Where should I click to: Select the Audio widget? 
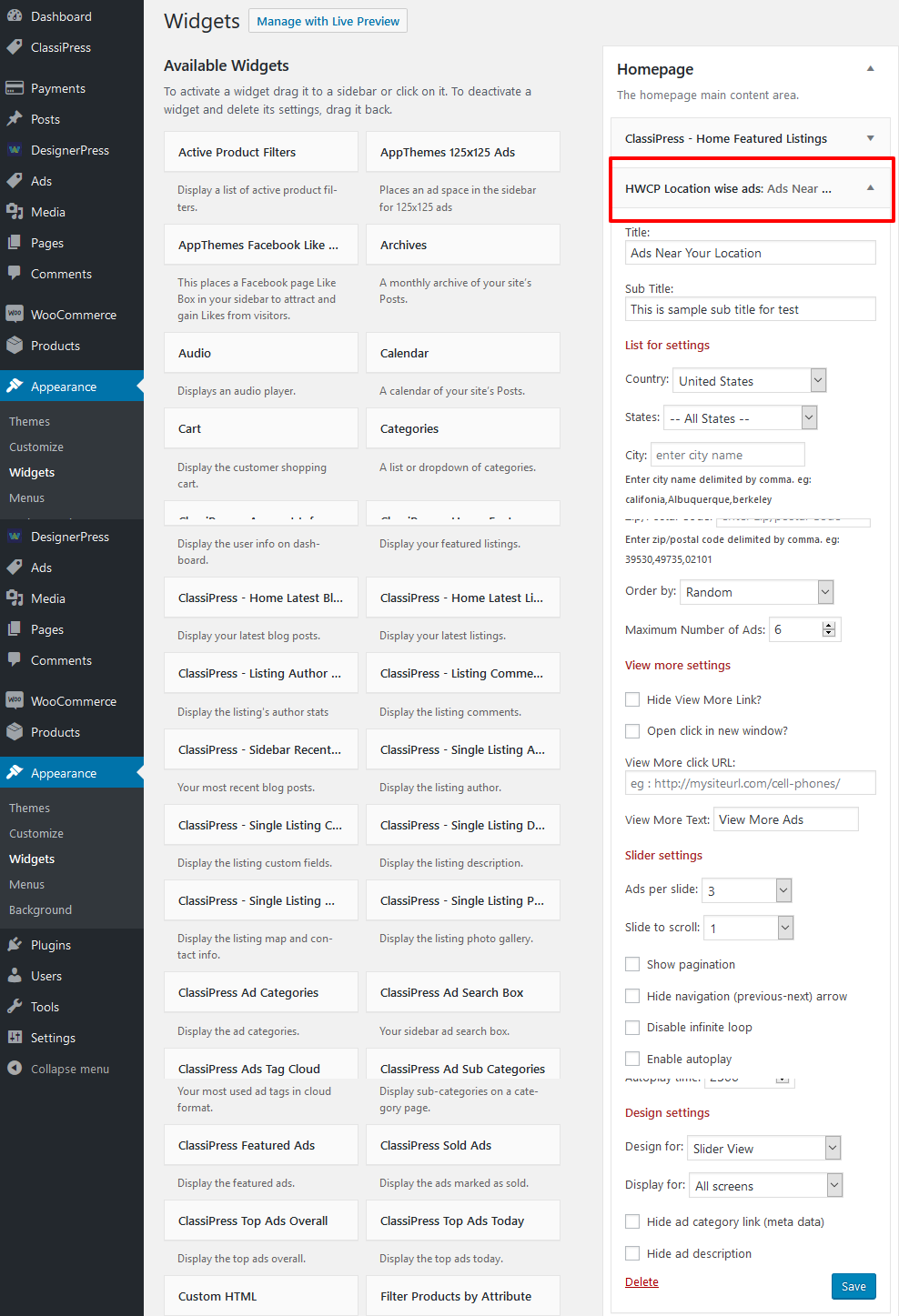pyautogui.click(x=261, y=353)
